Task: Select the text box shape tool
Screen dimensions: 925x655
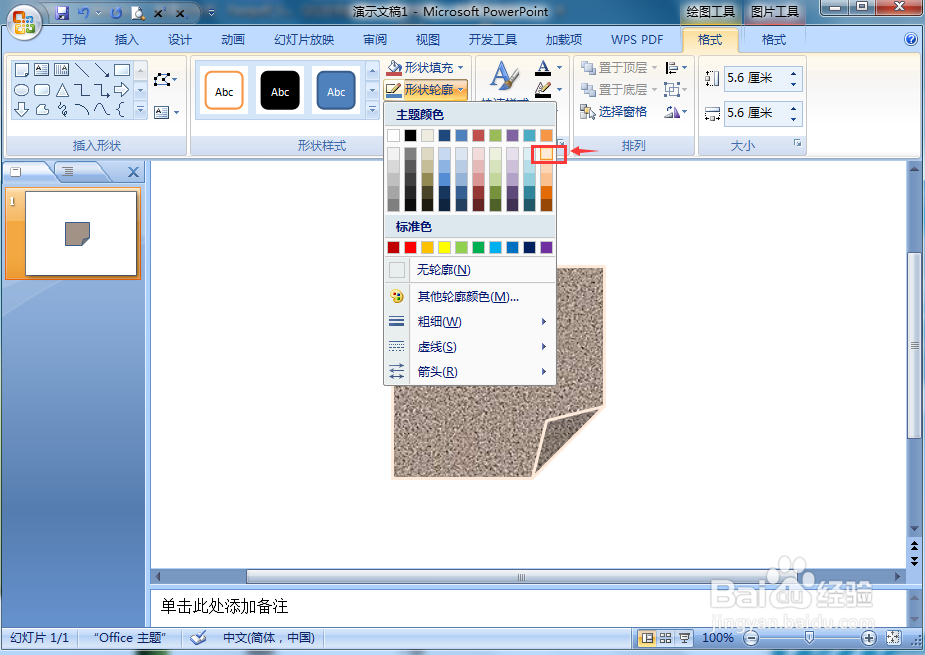Action: pos(41,70)
